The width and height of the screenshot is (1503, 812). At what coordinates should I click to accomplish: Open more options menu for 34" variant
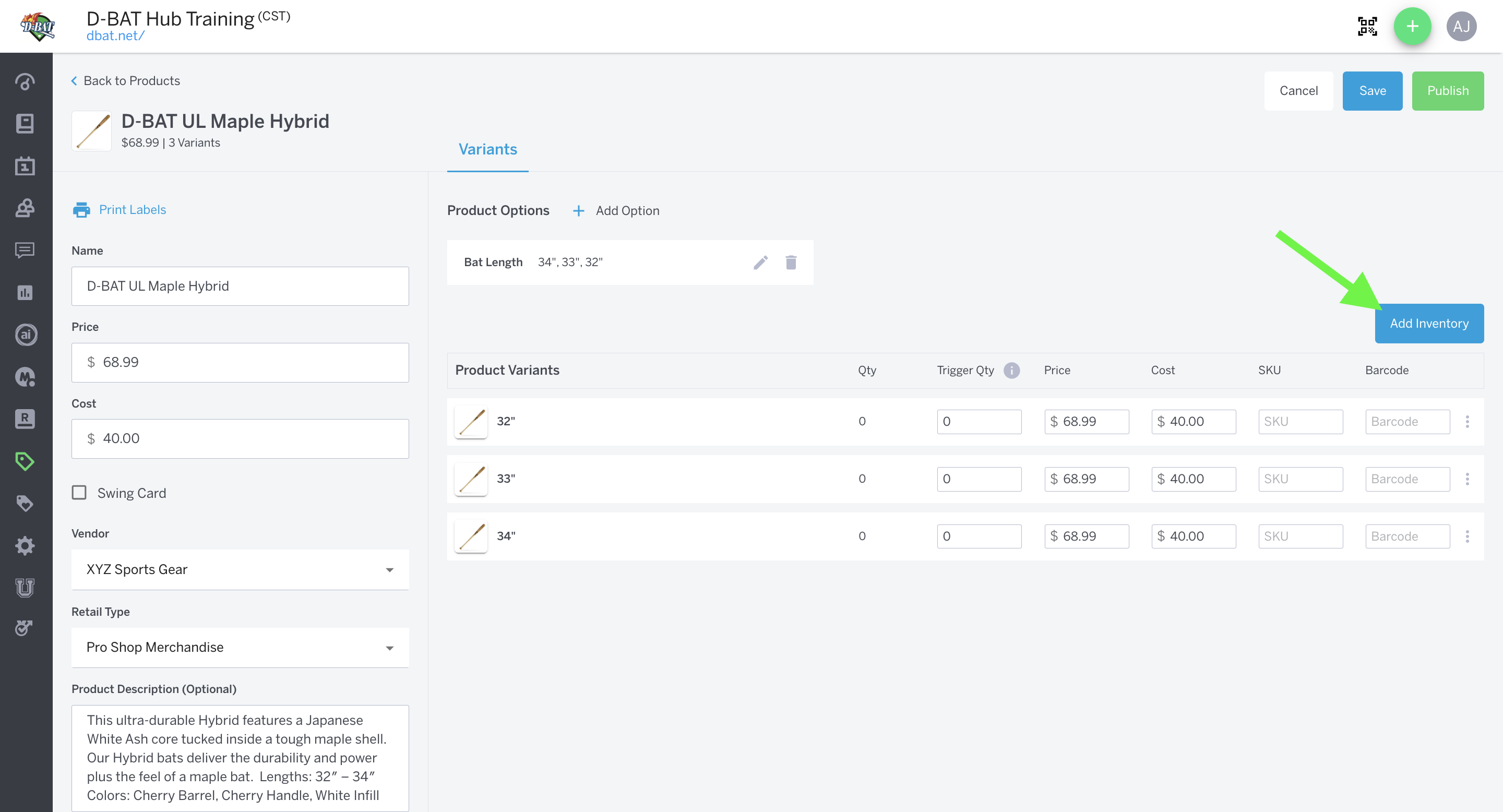click(1467, 536)
